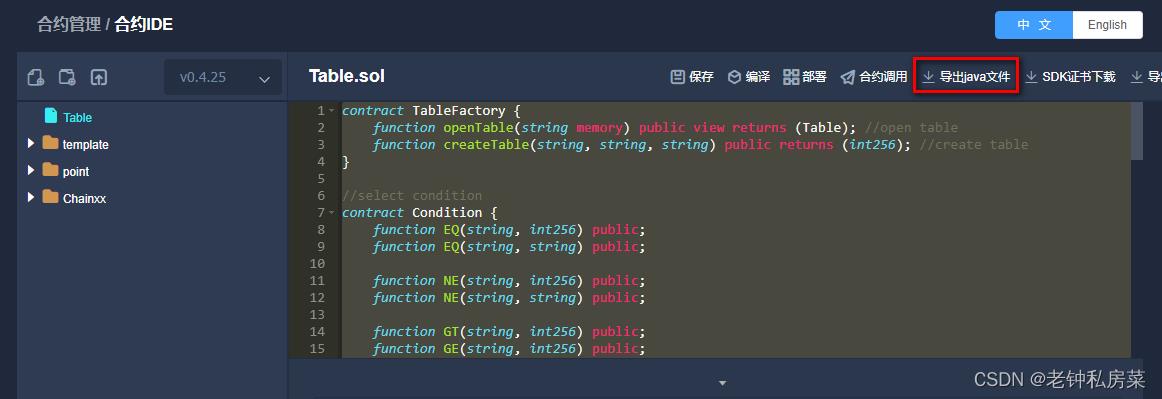
Task: Open the Table file in tree
Action: [x=77, y=117]
